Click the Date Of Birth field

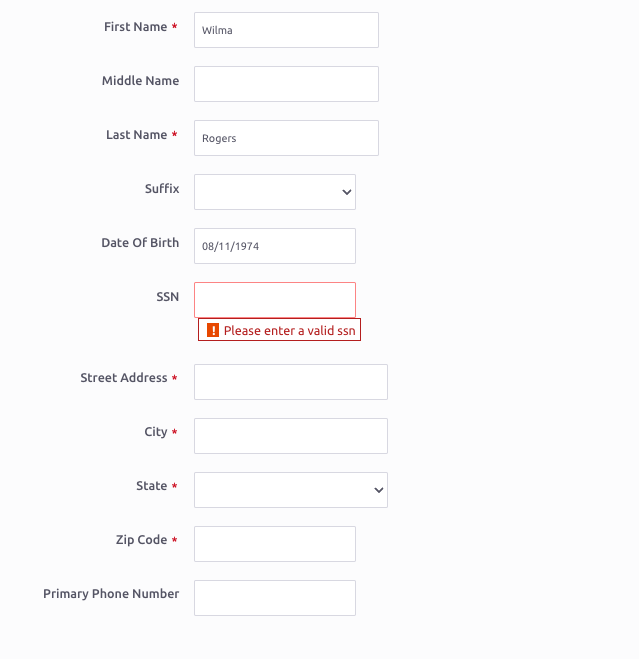[x=275, y=246]
